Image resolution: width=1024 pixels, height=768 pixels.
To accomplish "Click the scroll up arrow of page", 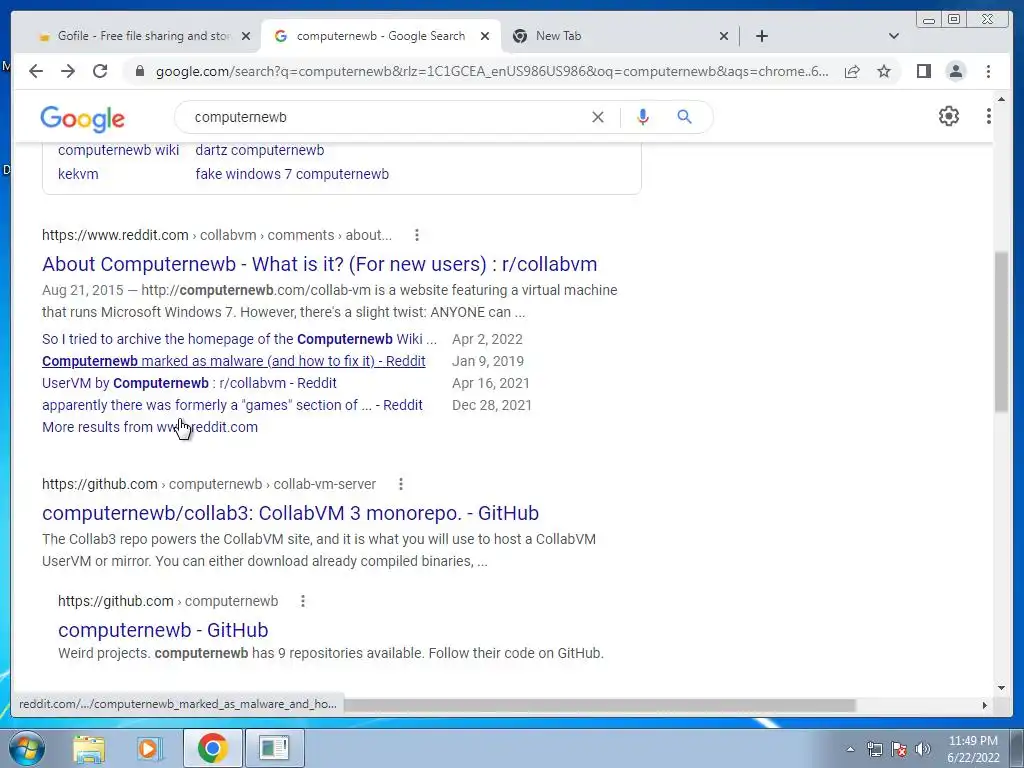I will pos(1001,100).
